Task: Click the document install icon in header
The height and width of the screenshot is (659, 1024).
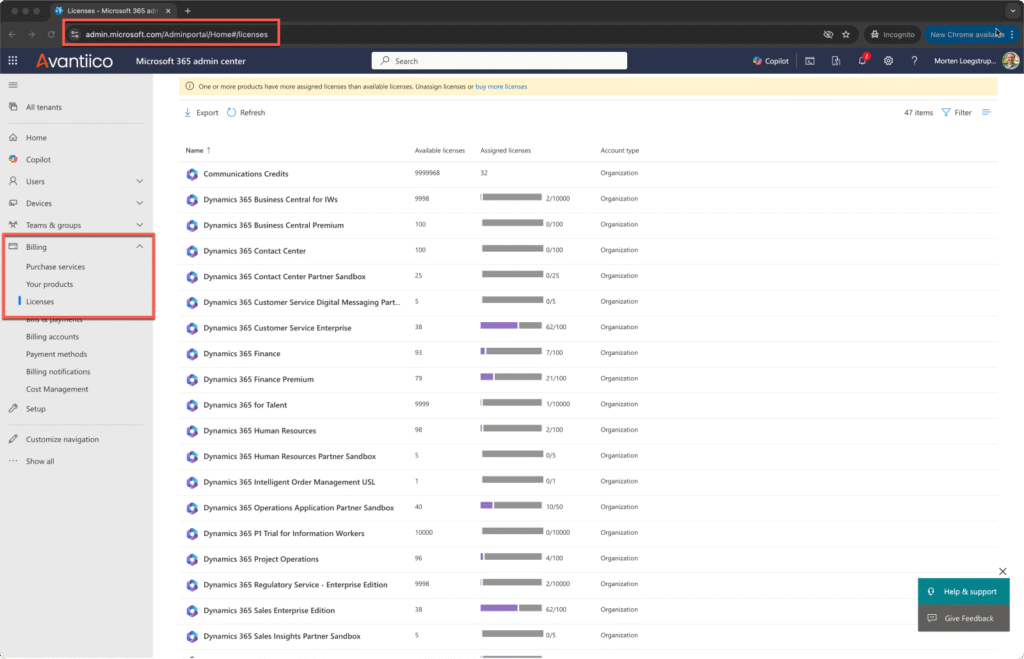Action: point(836,61)
